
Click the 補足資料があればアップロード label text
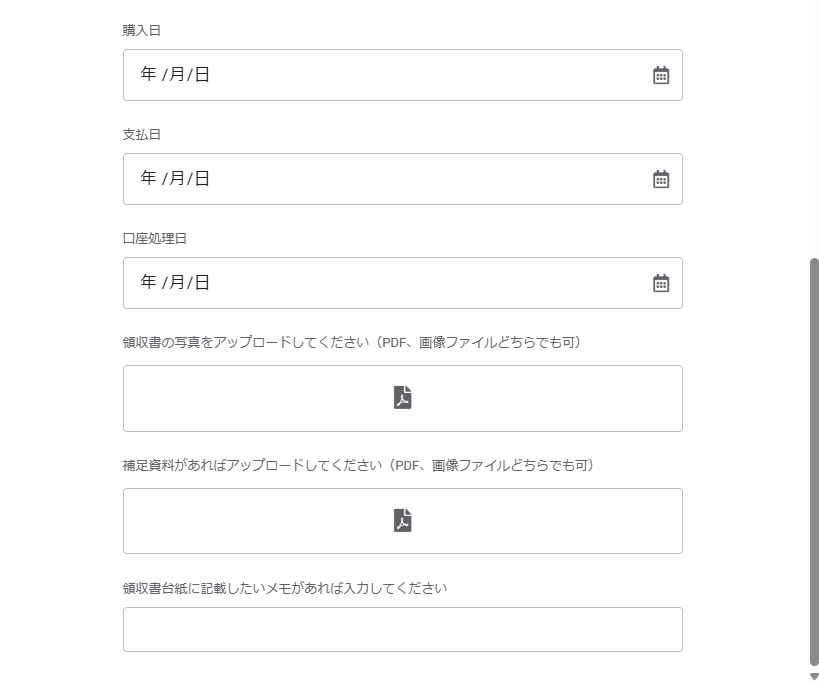coord(358,465)
